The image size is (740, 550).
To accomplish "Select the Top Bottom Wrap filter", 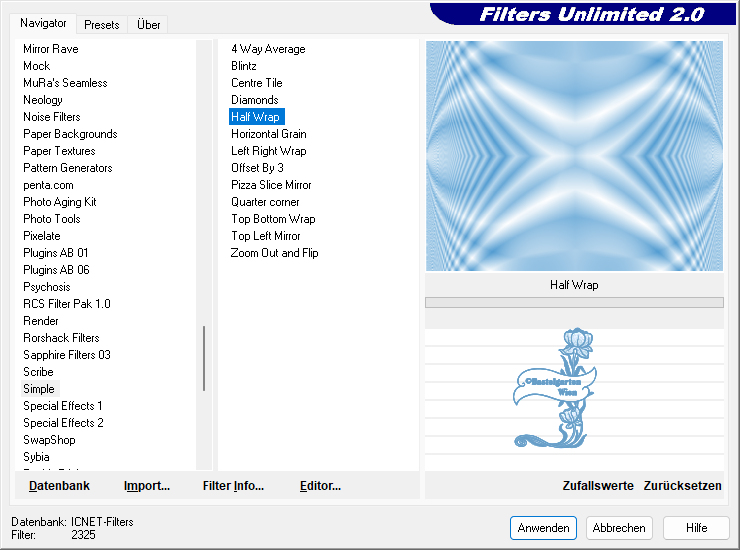I will (273, 219).
